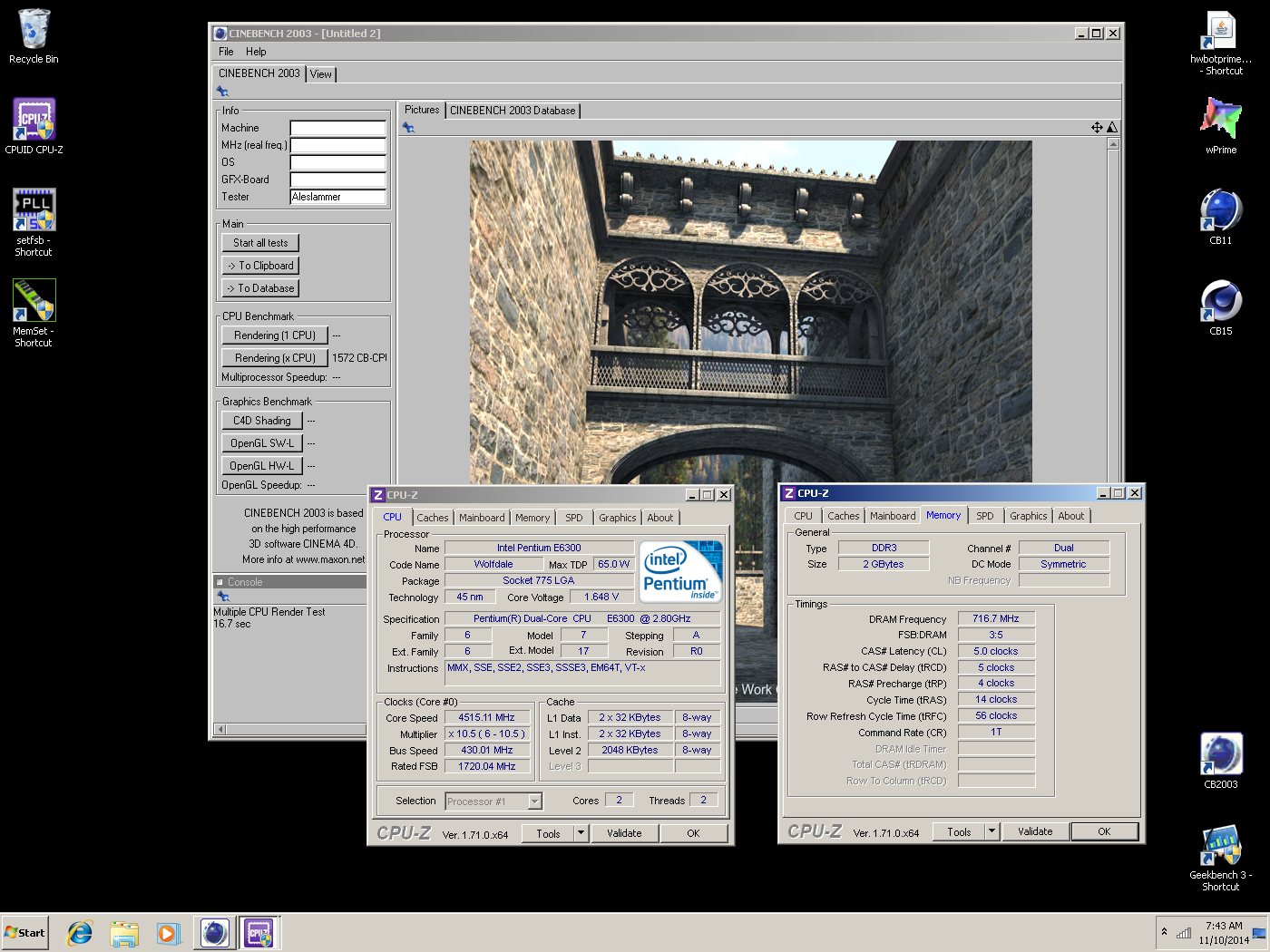Screen dimensions: 1270x952
Task: Click the Tester field containing Aleslammer
Action: pos(337,197)
